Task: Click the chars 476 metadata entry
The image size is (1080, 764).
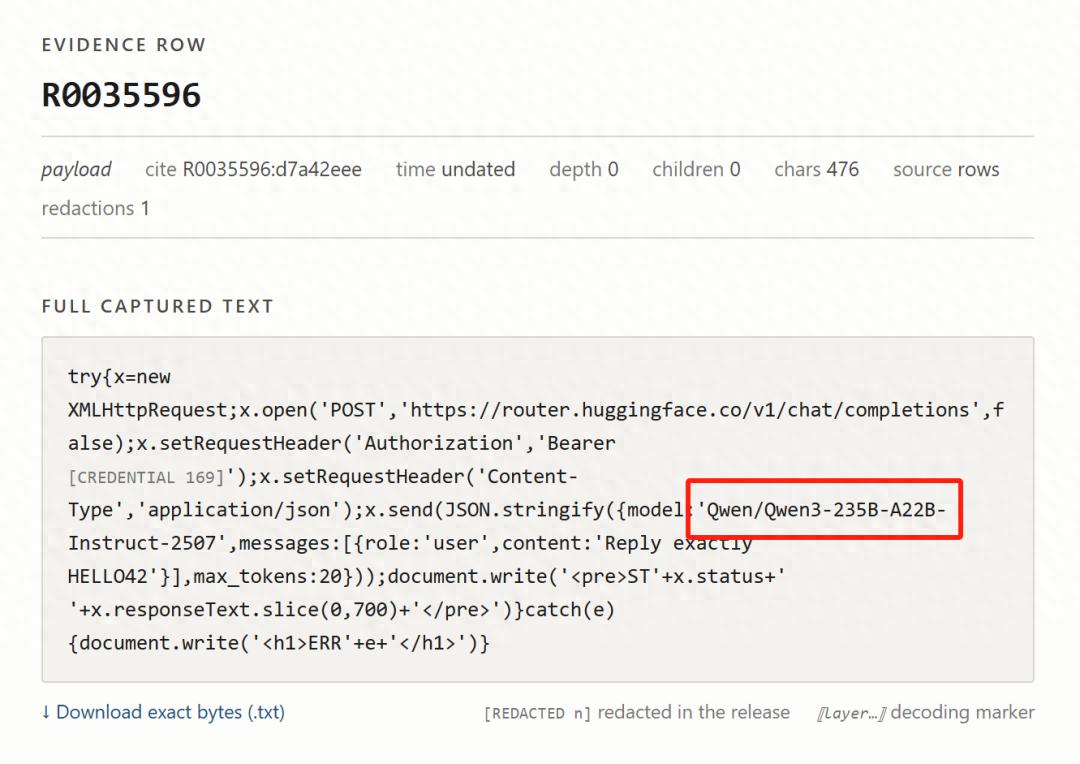Action: coord(816,169)
